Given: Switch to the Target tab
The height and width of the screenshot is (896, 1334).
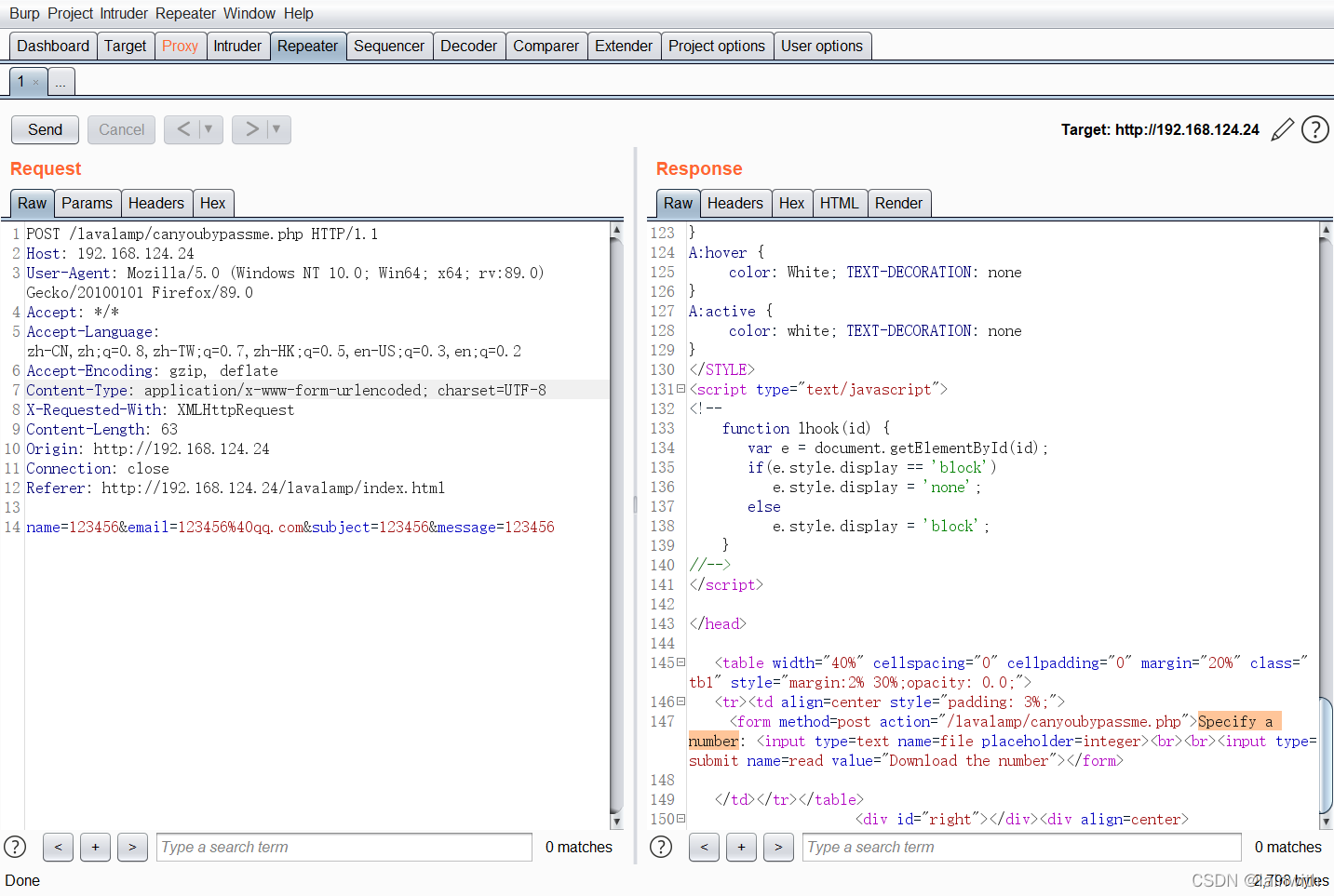Looking at the screenshot, I should coord(125,47).
